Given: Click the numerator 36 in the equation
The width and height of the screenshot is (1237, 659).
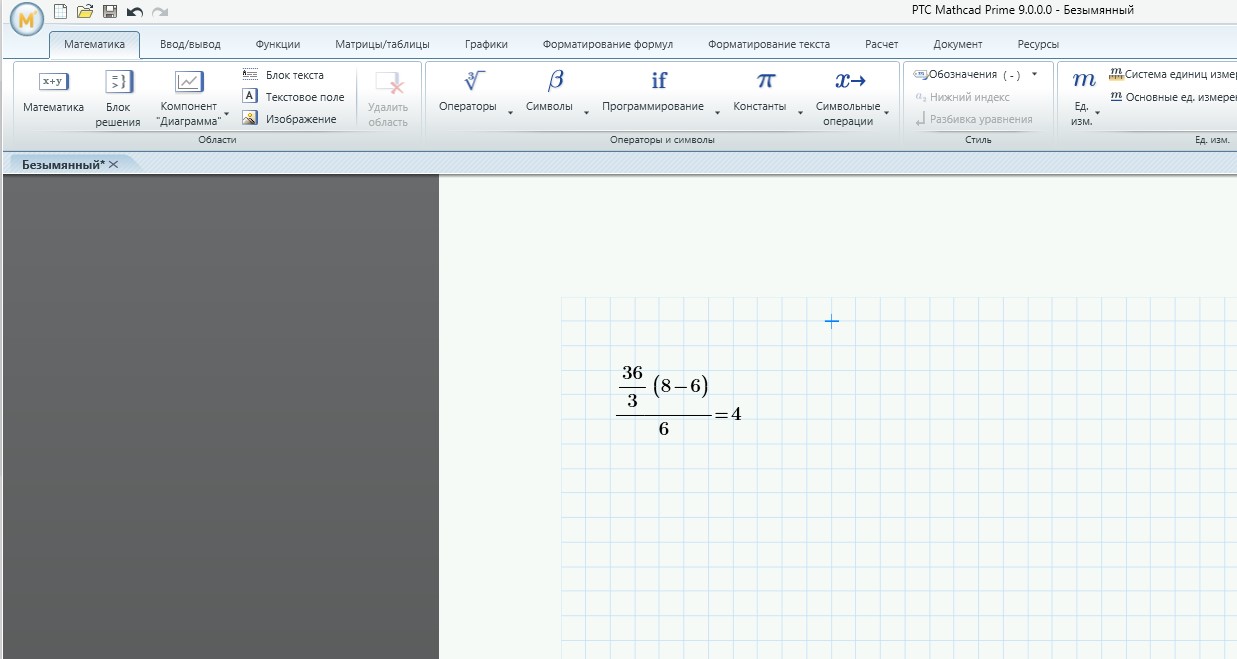Looking at the screenshot, I should pos(632,373).
